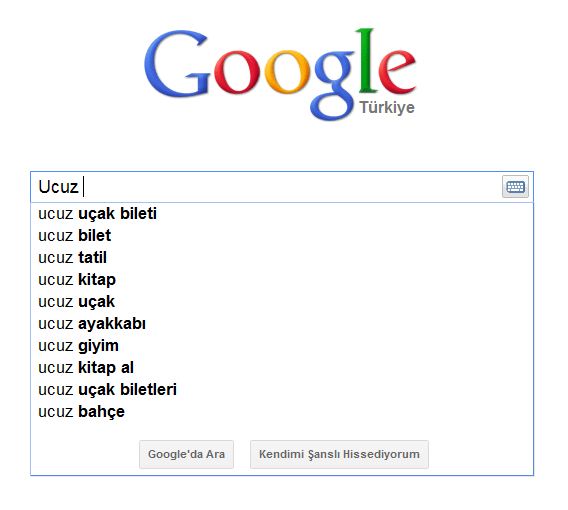Pick the "ucuz bahçe" suggestion
Screen dimensions: 568x510
click(282, 412)
